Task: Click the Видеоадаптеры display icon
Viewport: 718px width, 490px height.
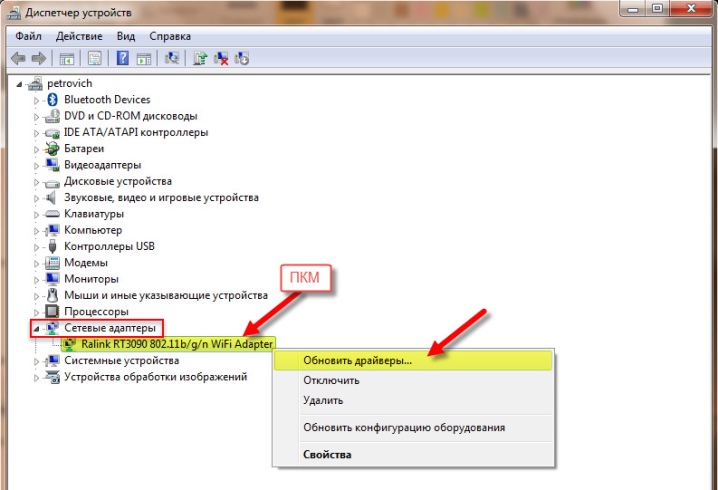Action: coord(52,165)
